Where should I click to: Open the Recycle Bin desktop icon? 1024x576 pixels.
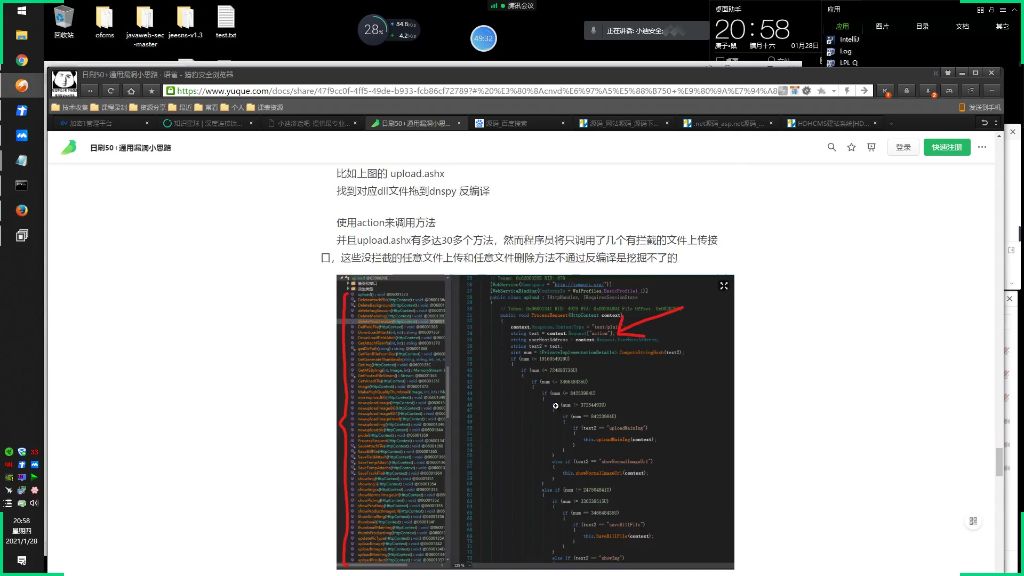(64, 22)
